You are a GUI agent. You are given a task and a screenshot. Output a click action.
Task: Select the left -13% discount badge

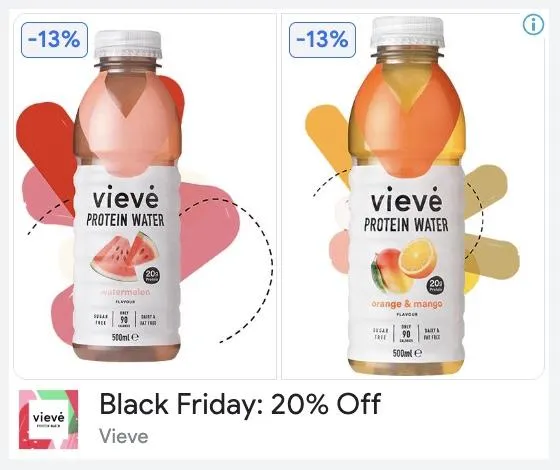click(x=54, y=40)
